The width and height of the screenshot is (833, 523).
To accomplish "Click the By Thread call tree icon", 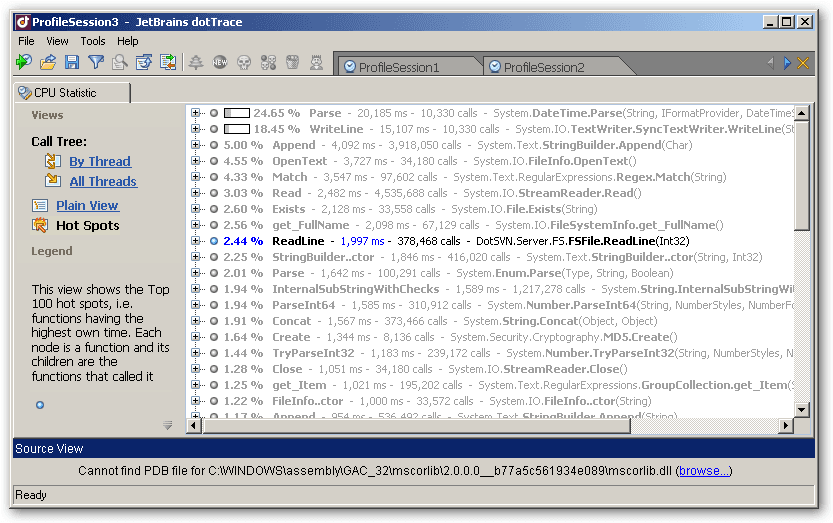I will click(x=52, y=161).
